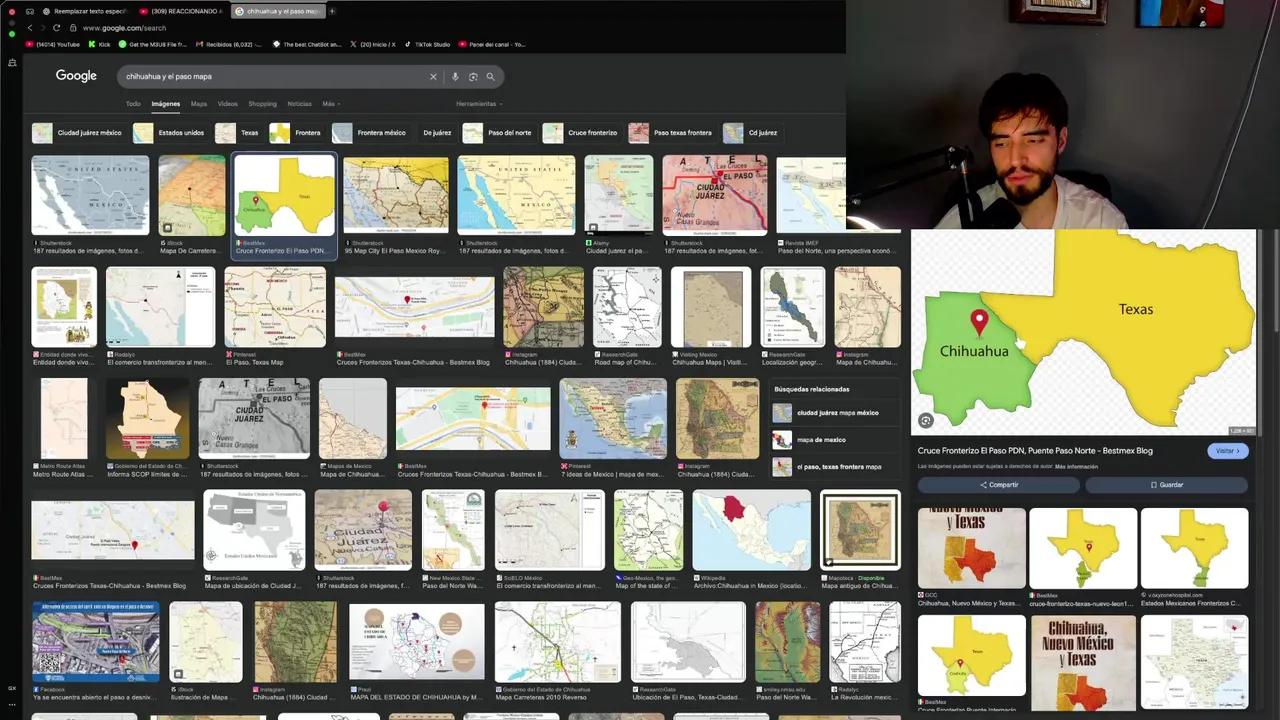The height and width of the screenshot is (720, 1280).
Task: Open the Get the M3U8 File bookmark
Action: click(153, 44)
